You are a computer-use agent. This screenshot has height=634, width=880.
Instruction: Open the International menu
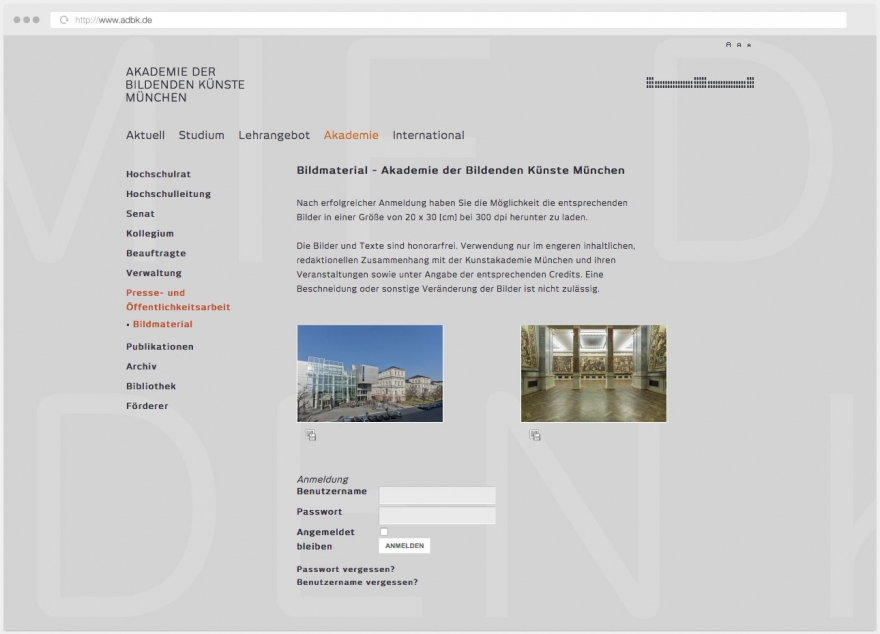point(428,135)
